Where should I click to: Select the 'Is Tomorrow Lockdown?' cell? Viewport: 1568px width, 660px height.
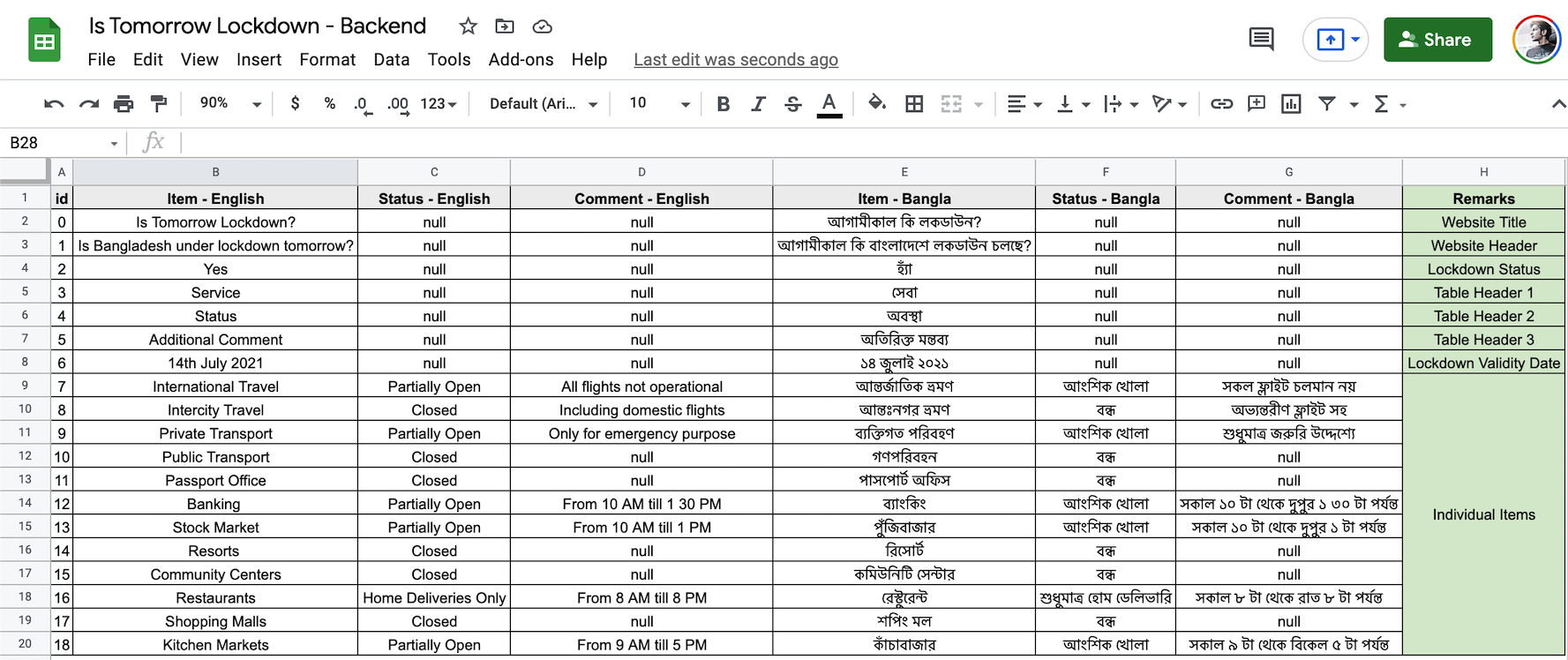tap(215, 222)
